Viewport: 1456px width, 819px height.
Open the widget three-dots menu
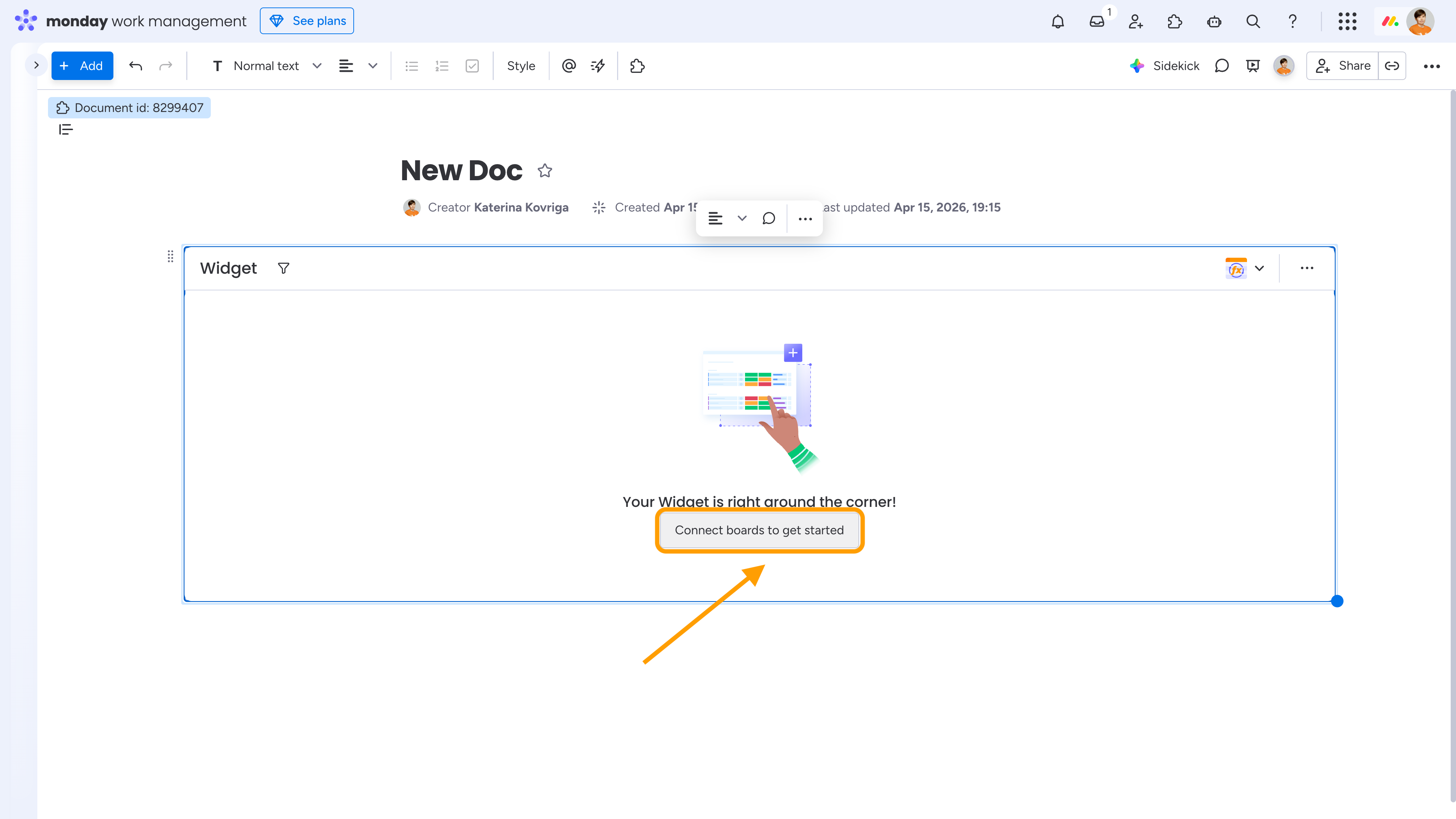click(1307, 268)
